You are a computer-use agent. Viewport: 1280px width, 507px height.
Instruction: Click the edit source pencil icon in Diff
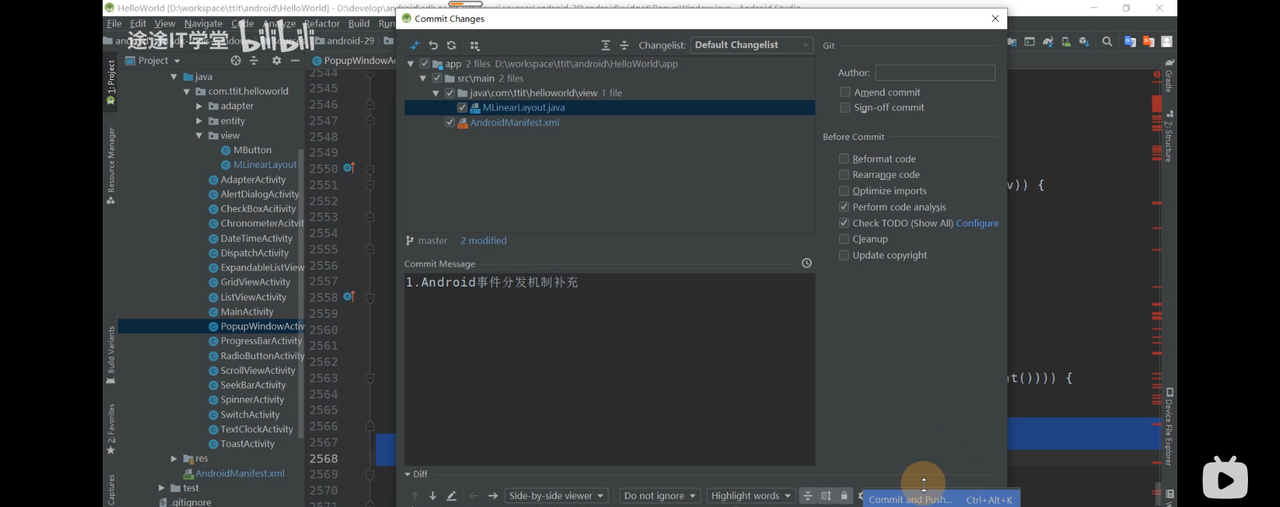click(x=451, y=496)
